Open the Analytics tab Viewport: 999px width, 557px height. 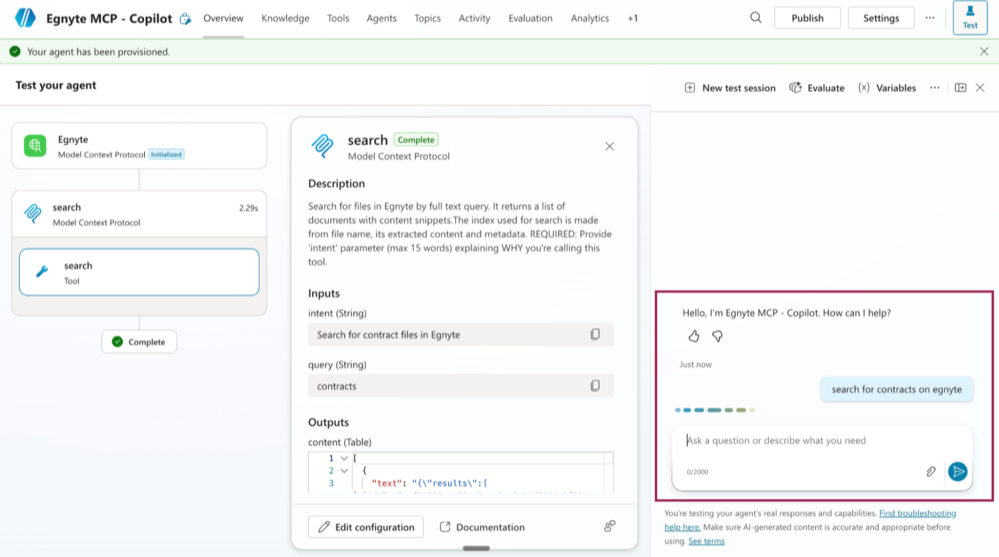point(589,18)
